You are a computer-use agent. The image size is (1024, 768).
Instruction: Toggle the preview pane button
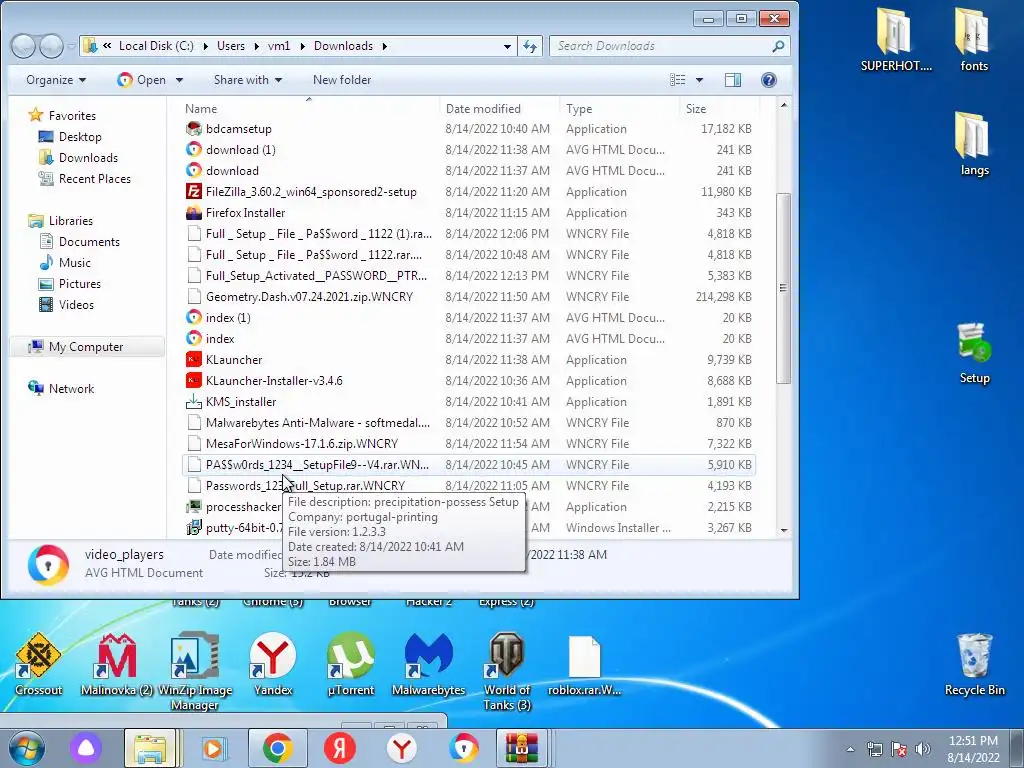(733, 80)
